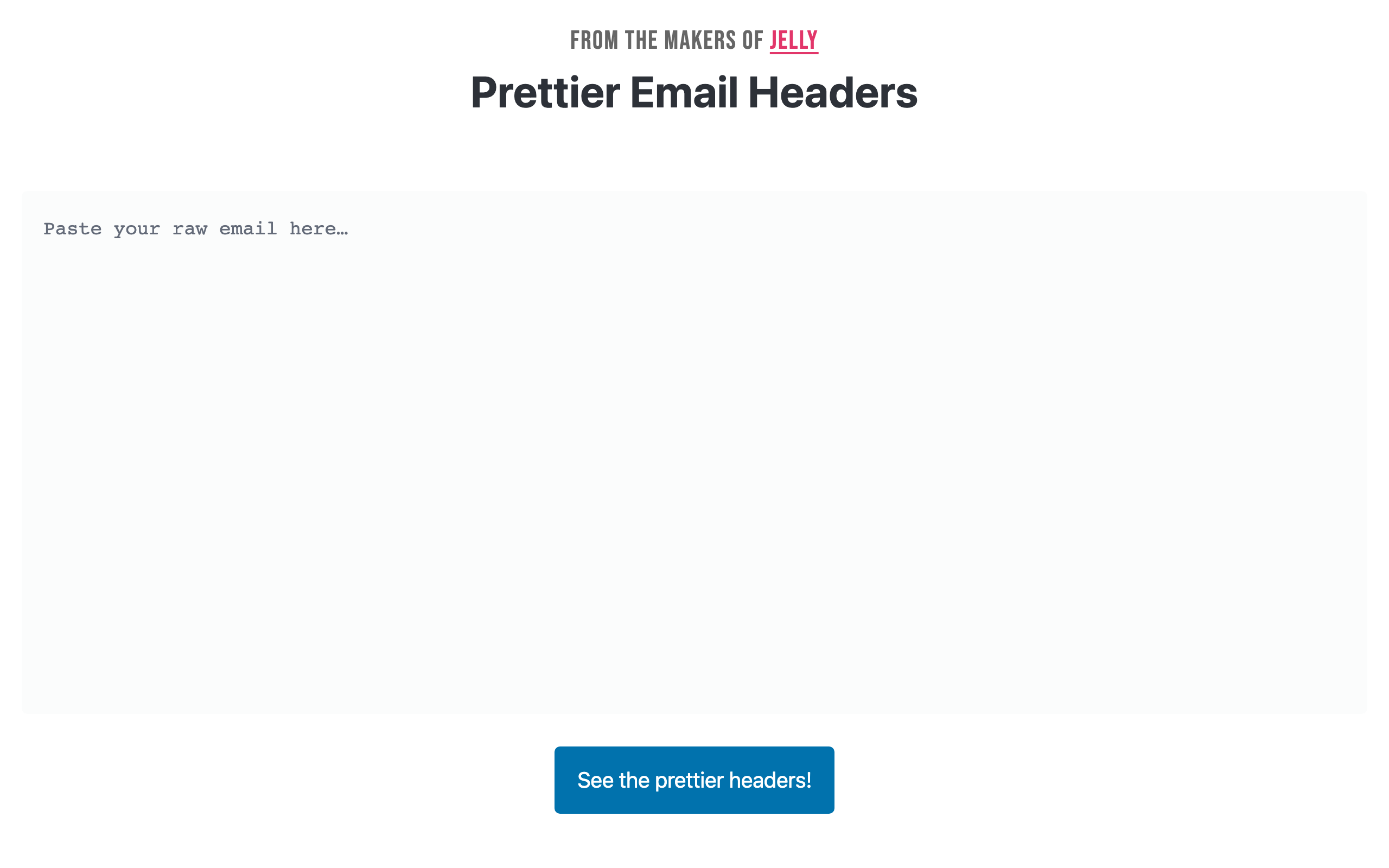Click the "From the makers of" text
1389x868 pixels.
(x=666, y=40)
